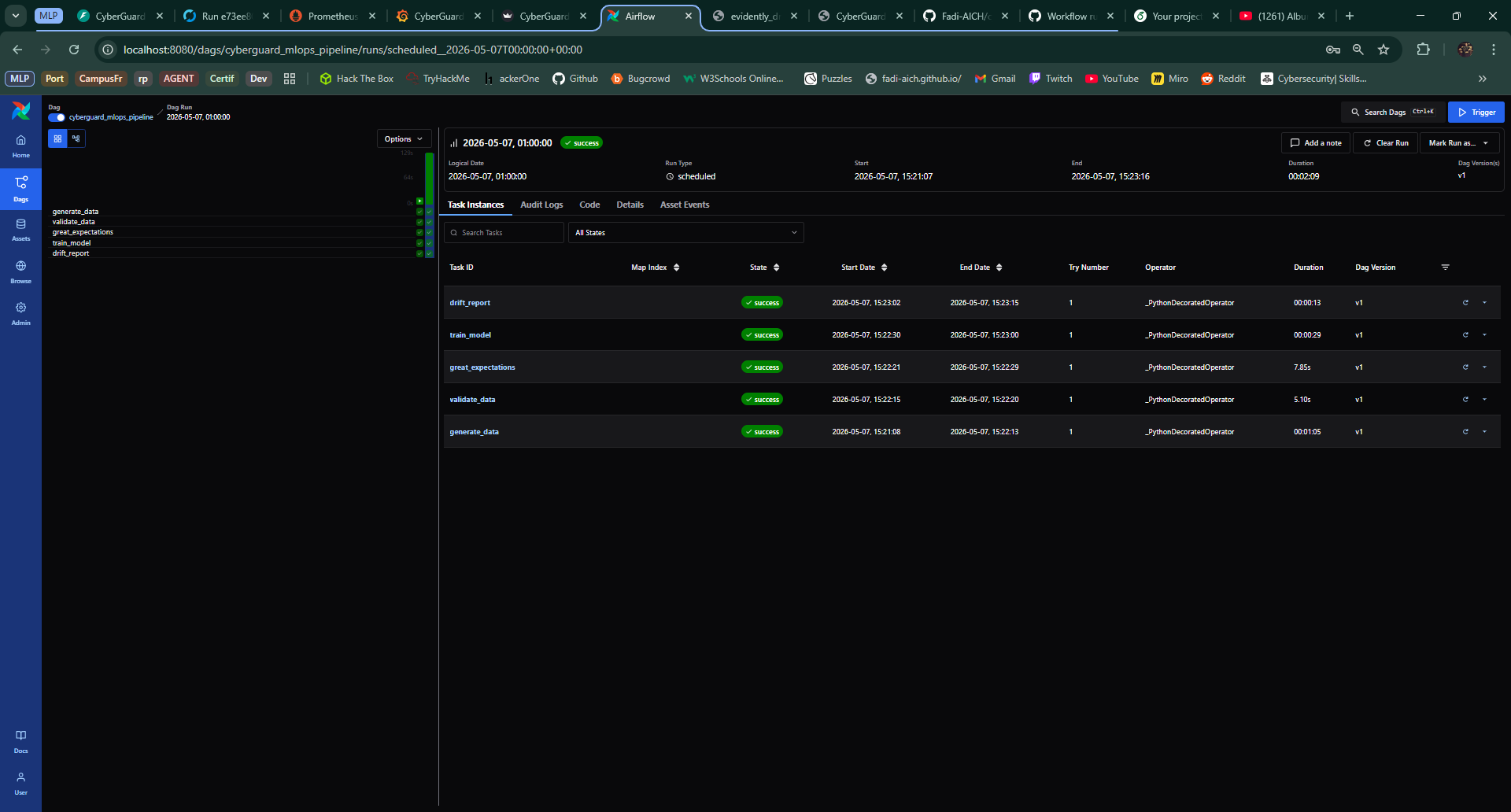1511x812 pixels.
Task: Open the Hack The Box bookmark
Action: click(x=357, y=79)
